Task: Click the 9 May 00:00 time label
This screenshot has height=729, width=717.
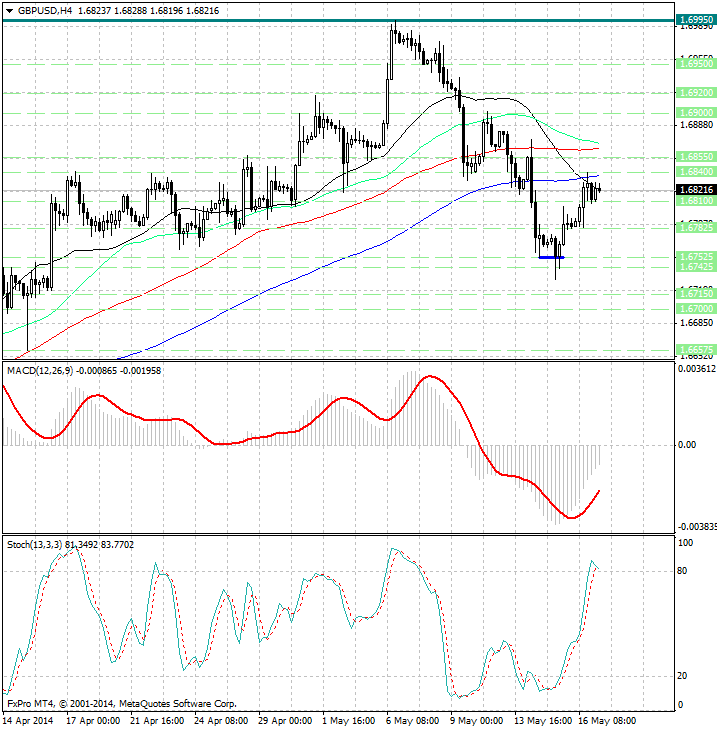Action: (x=477, y=721)
